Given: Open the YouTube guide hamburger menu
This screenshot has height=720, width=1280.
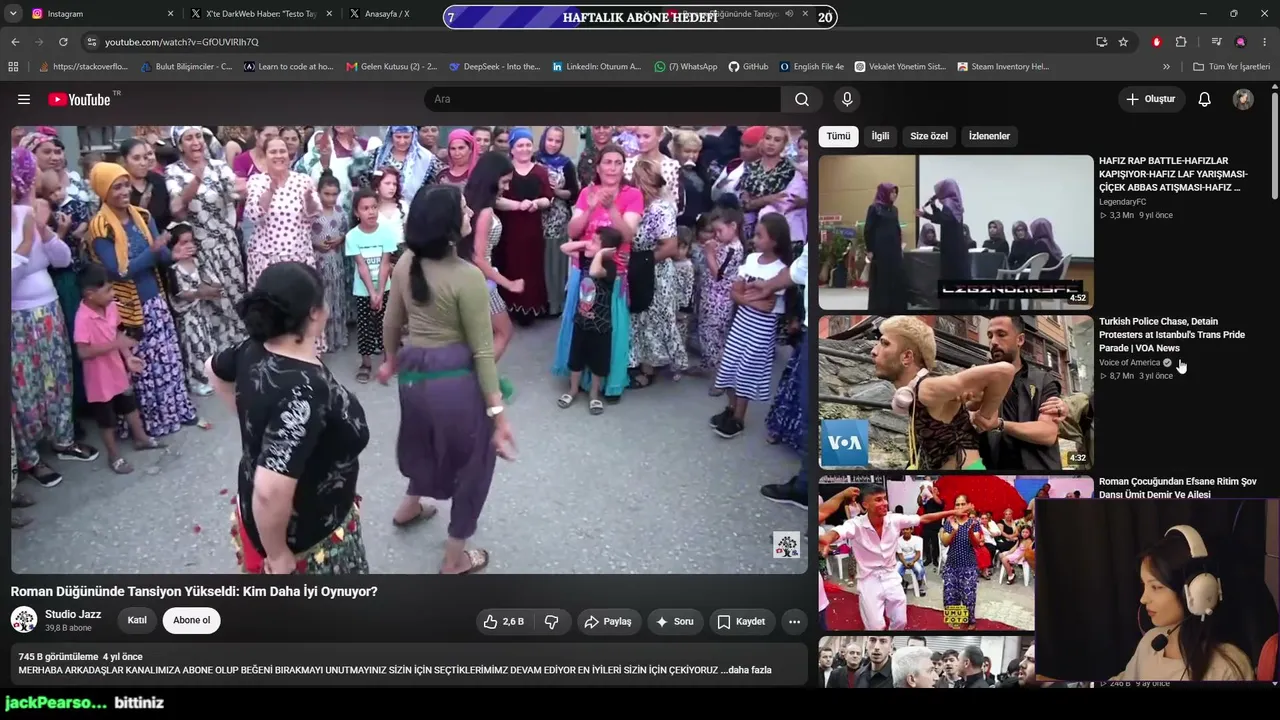Looking at the screenshot, I should coord(24,99).
